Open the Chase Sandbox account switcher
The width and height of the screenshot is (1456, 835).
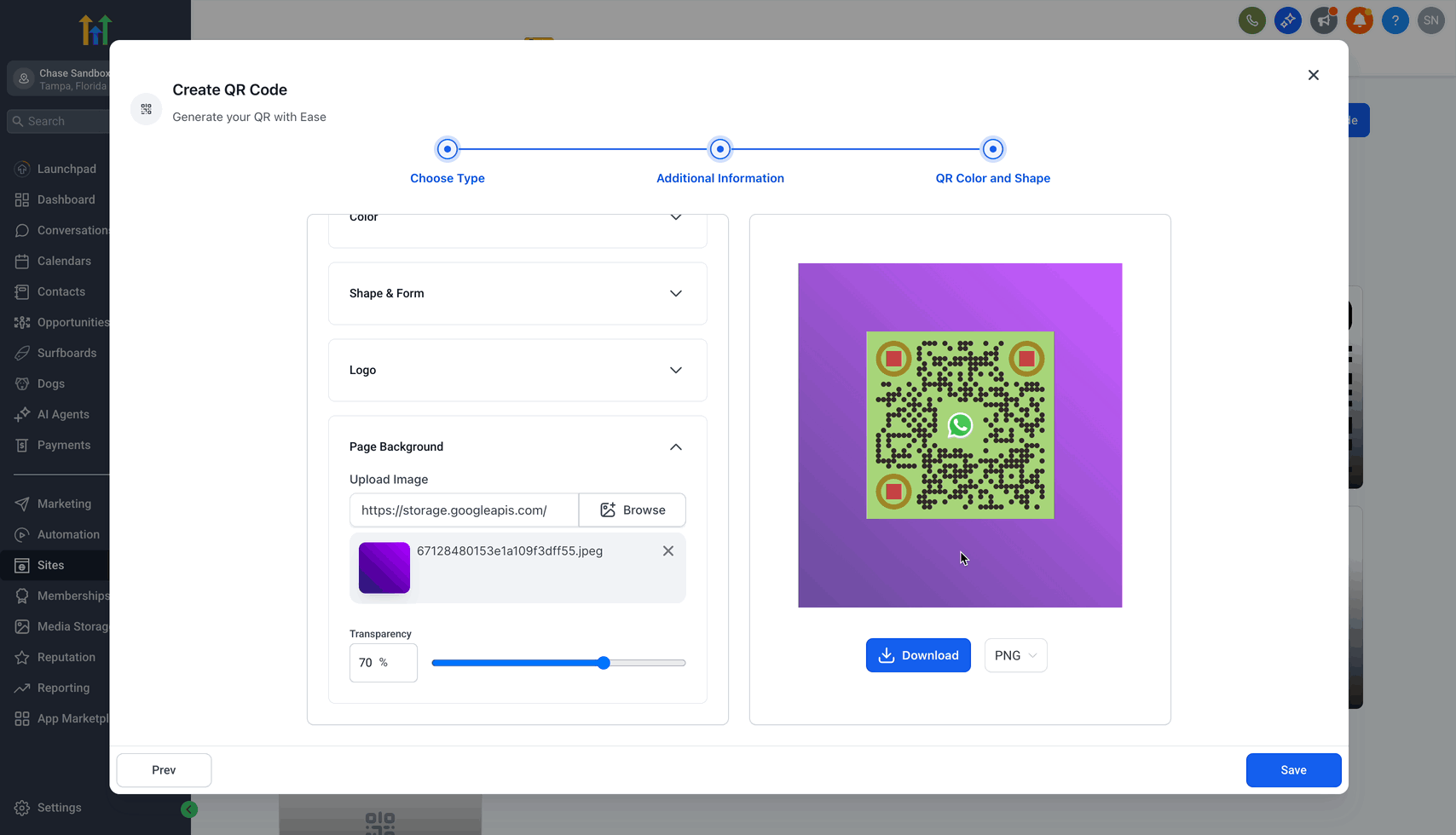point(59,79)
